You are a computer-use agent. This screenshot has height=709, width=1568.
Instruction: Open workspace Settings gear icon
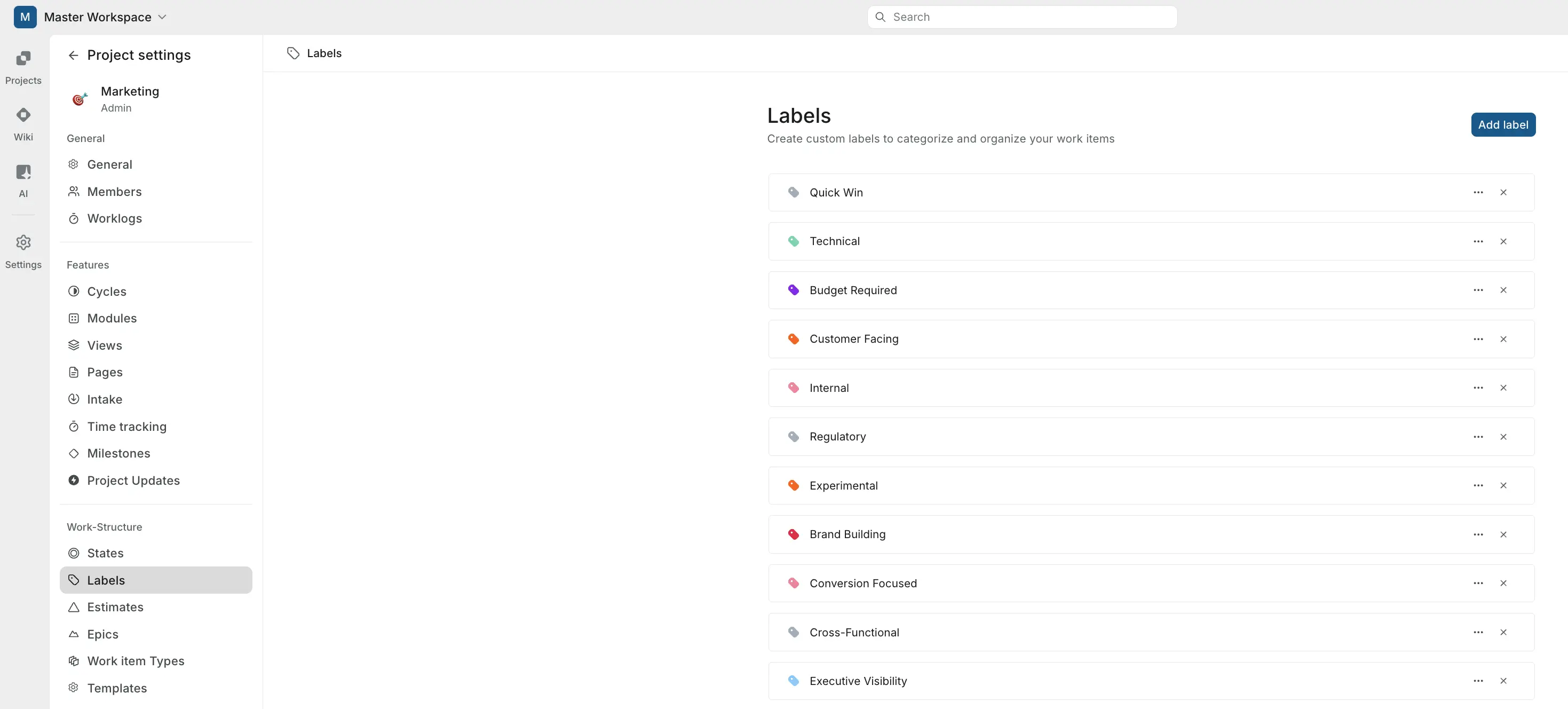click(23, 242)
